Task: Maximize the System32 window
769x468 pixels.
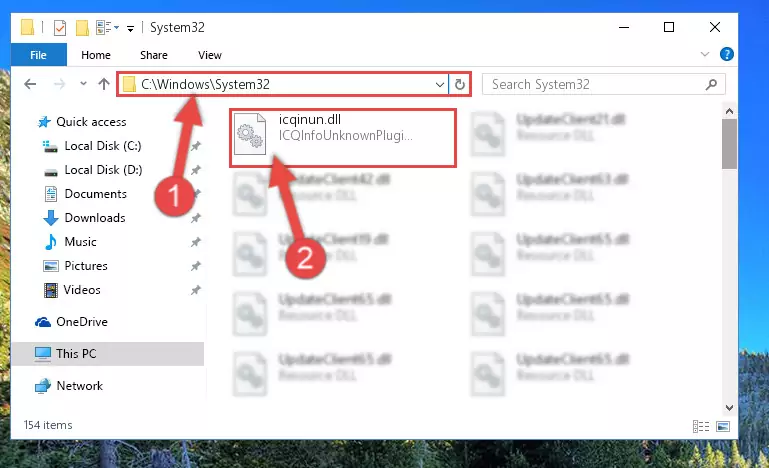Action: [669, 27]
